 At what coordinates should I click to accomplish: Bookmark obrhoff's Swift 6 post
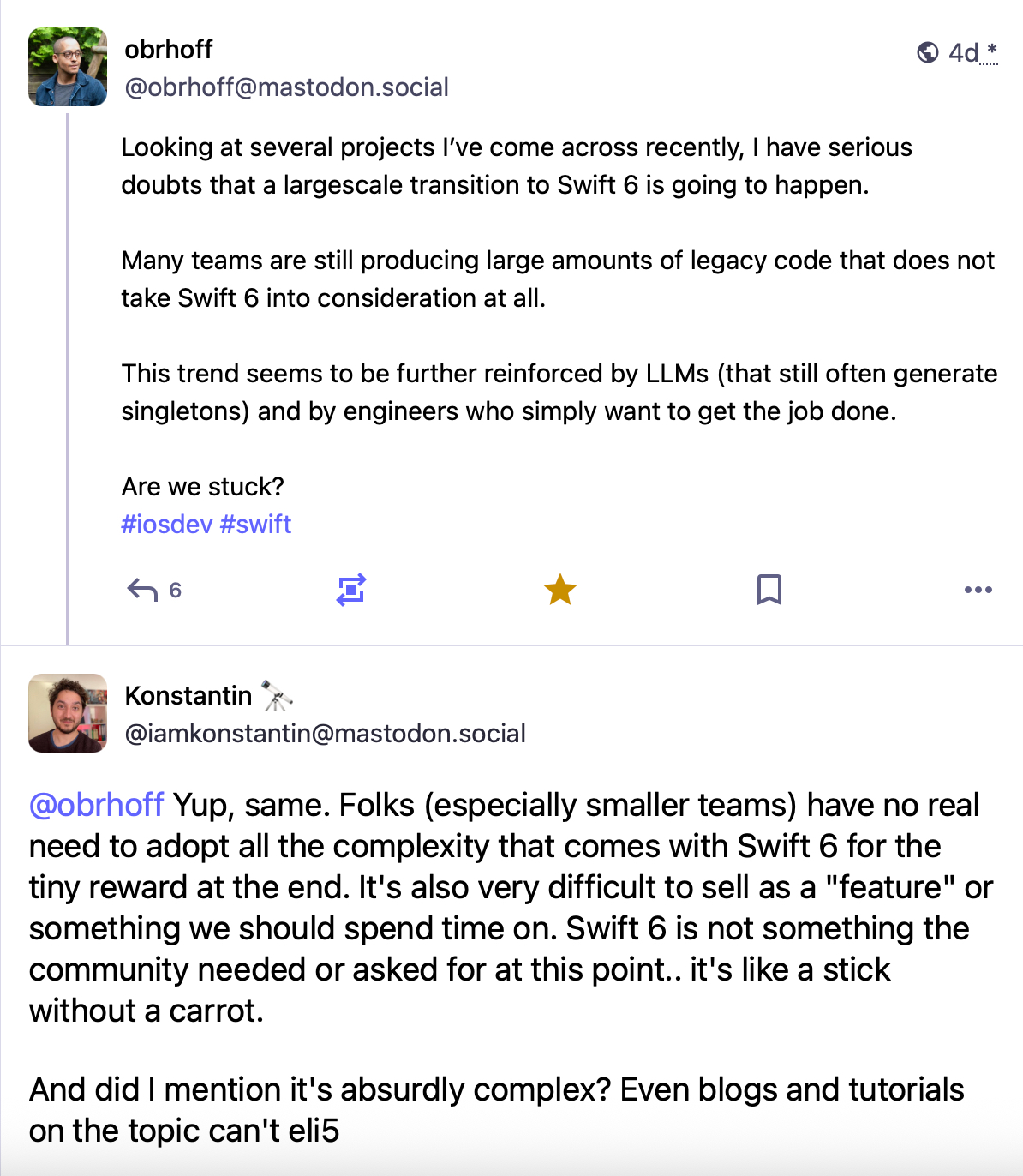pyautogui.click(x=769, y=590)
